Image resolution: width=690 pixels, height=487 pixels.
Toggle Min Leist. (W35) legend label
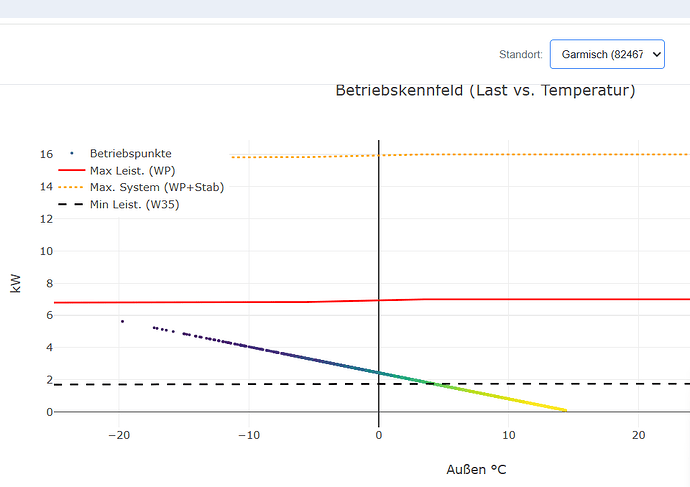tap(135, 204)
